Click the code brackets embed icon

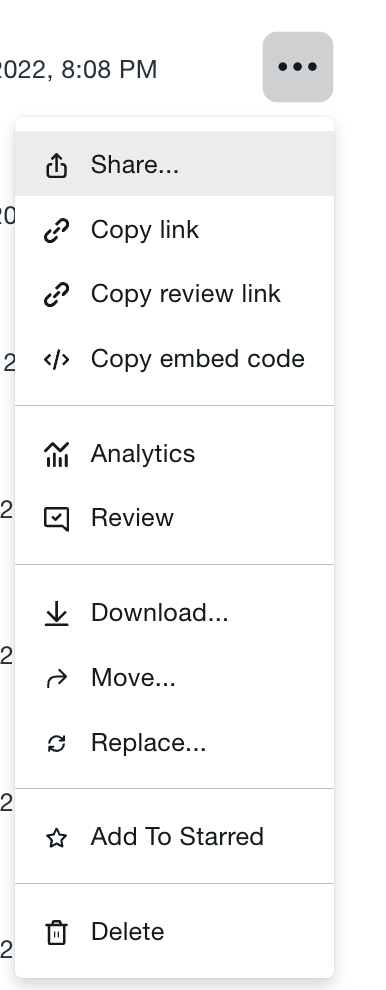(56, 359)
